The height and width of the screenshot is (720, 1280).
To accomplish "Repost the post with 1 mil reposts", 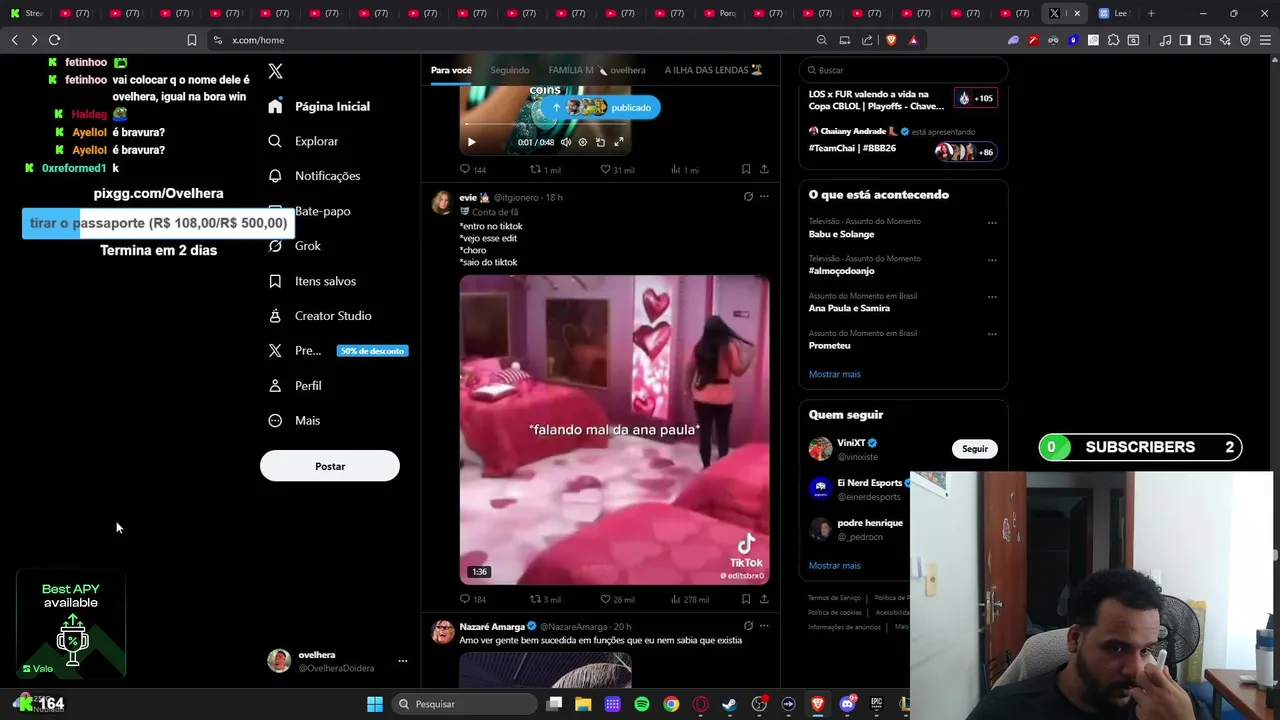I will pos(545,170).
